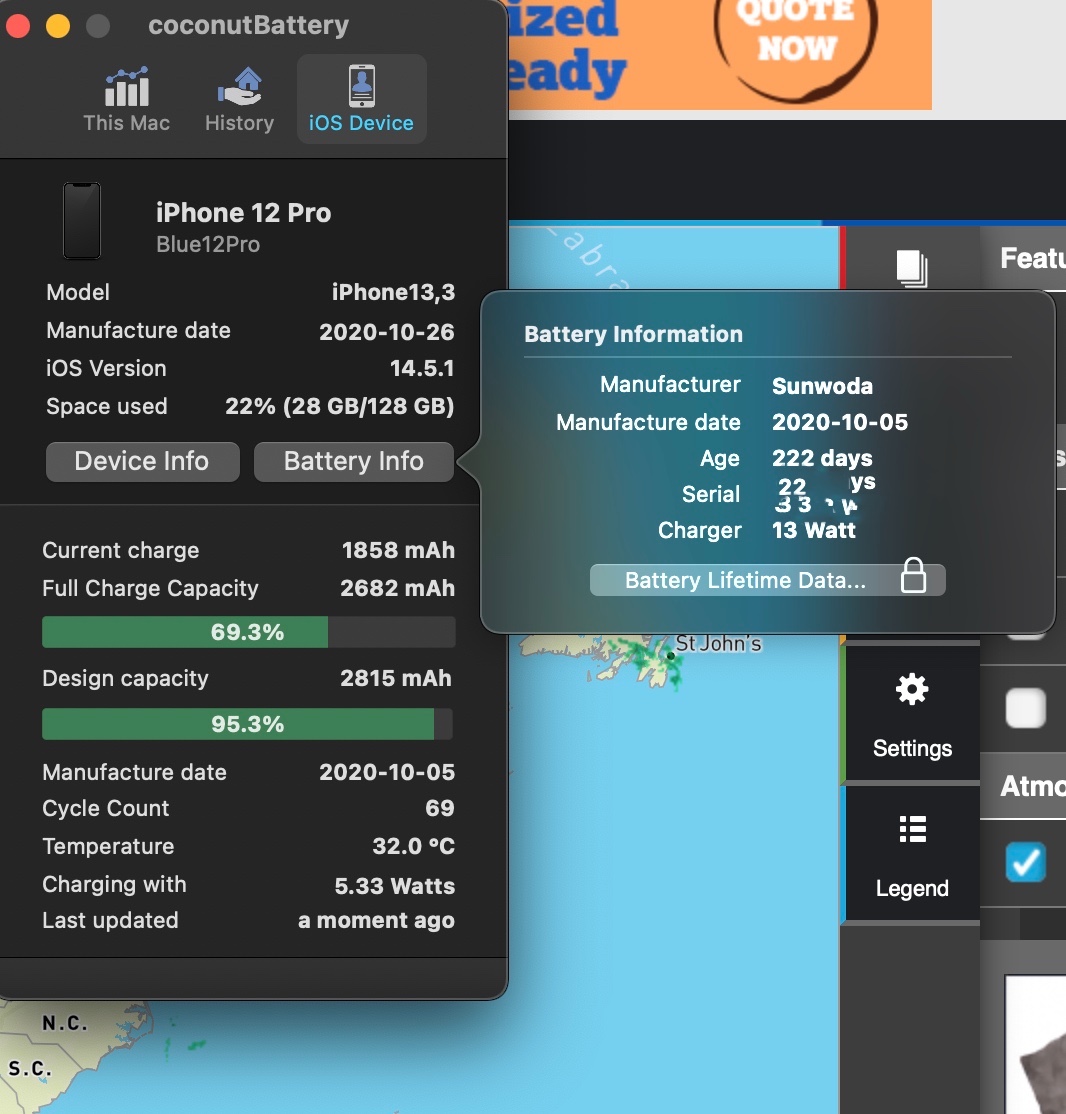The height and width of the screenshot is (1114, 1066).
Task: Click the 2682 mAh full charge value
Action: pyautogui.click(x=397, y=588)
